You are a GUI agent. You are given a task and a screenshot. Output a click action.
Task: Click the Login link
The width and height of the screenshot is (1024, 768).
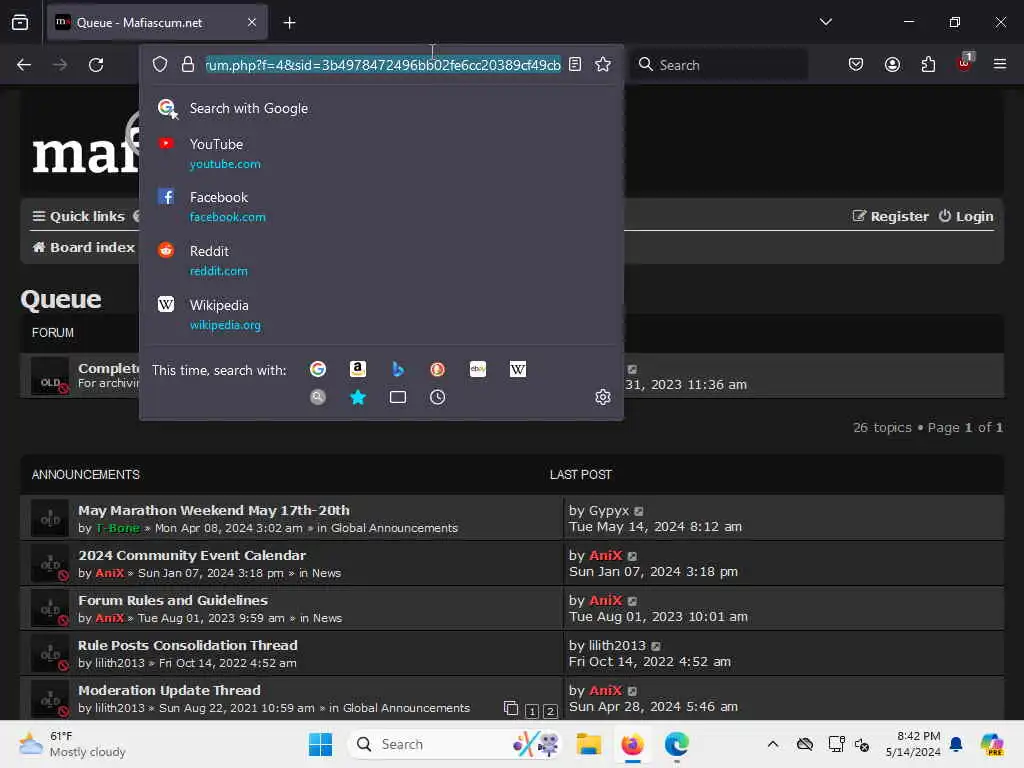tap(966, 216)
